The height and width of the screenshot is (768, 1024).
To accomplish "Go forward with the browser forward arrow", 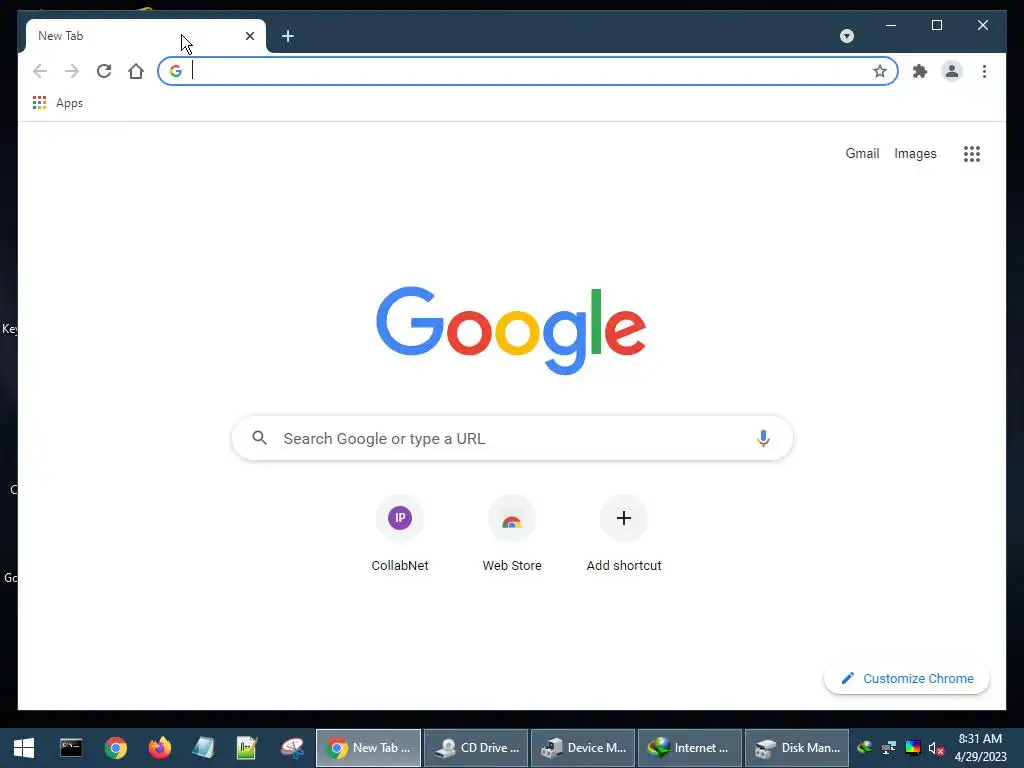I will [x=72, y=71].
